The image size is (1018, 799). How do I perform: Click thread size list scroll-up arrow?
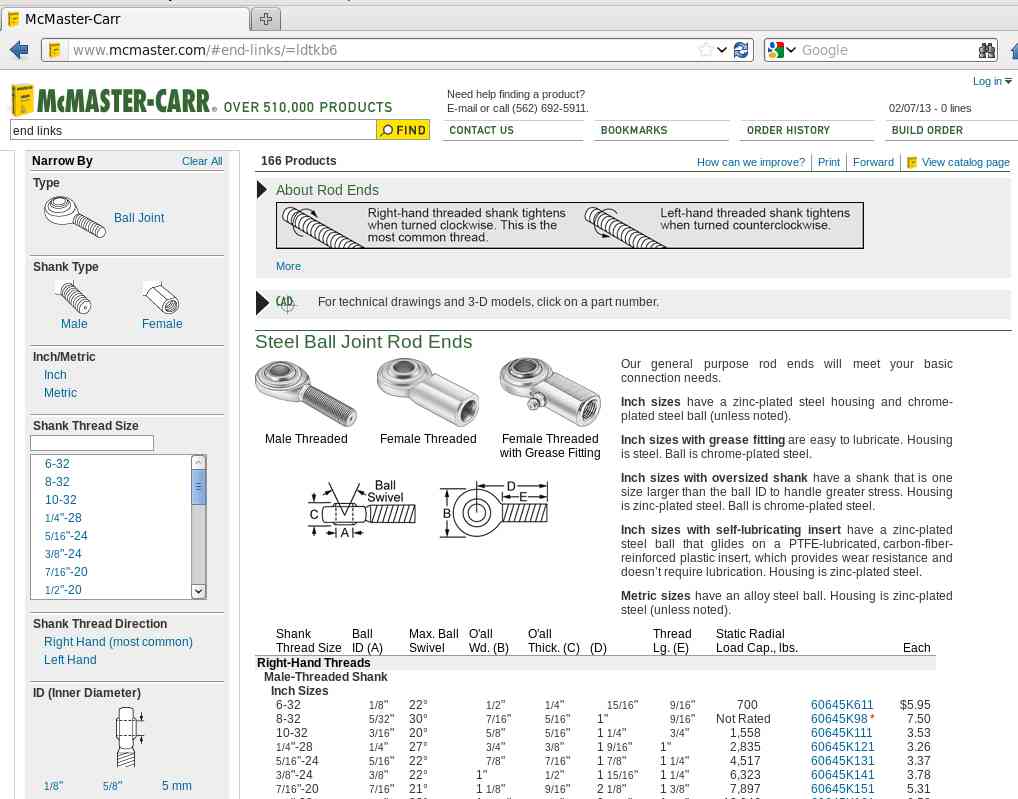point(199,462)
